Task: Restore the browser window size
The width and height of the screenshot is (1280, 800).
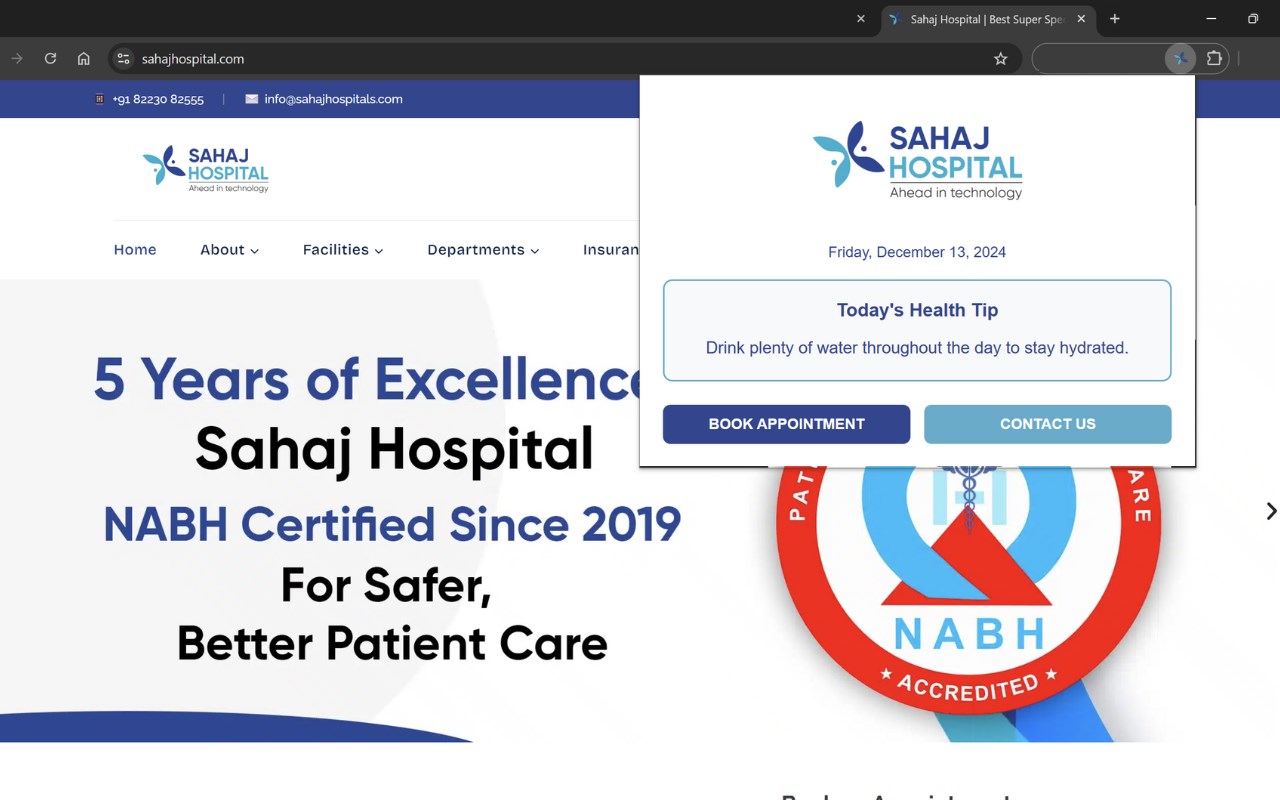Action: 1253,19
